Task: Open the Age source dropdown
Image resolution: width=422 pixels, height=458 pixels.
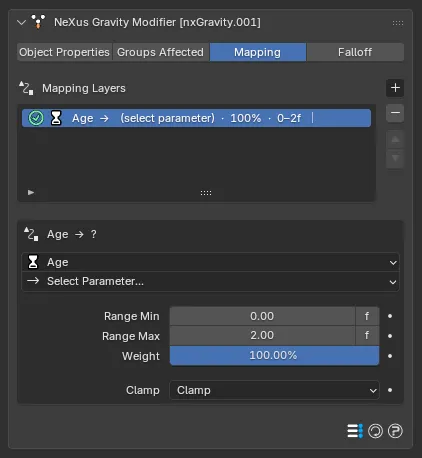Action: (x=210, y=262)
